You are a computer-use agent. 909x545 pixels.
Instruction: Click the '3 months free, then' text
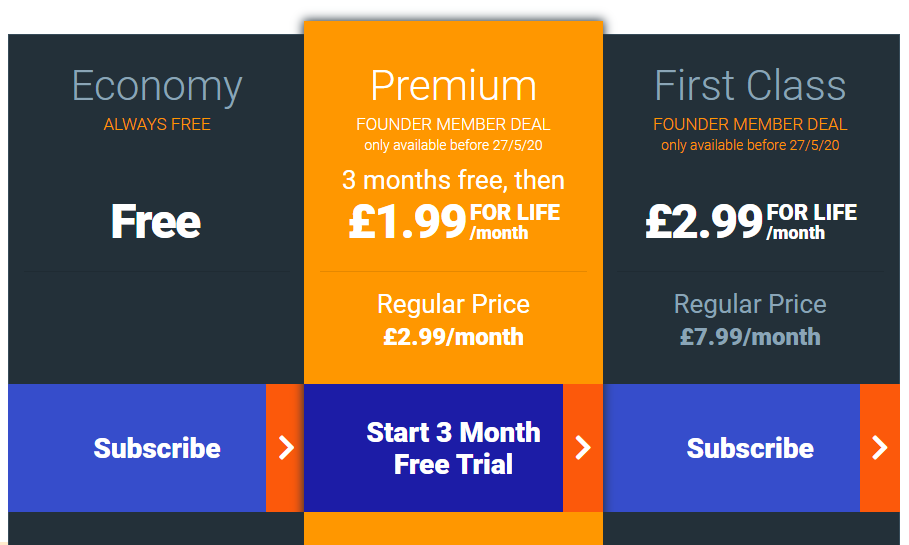453,180
